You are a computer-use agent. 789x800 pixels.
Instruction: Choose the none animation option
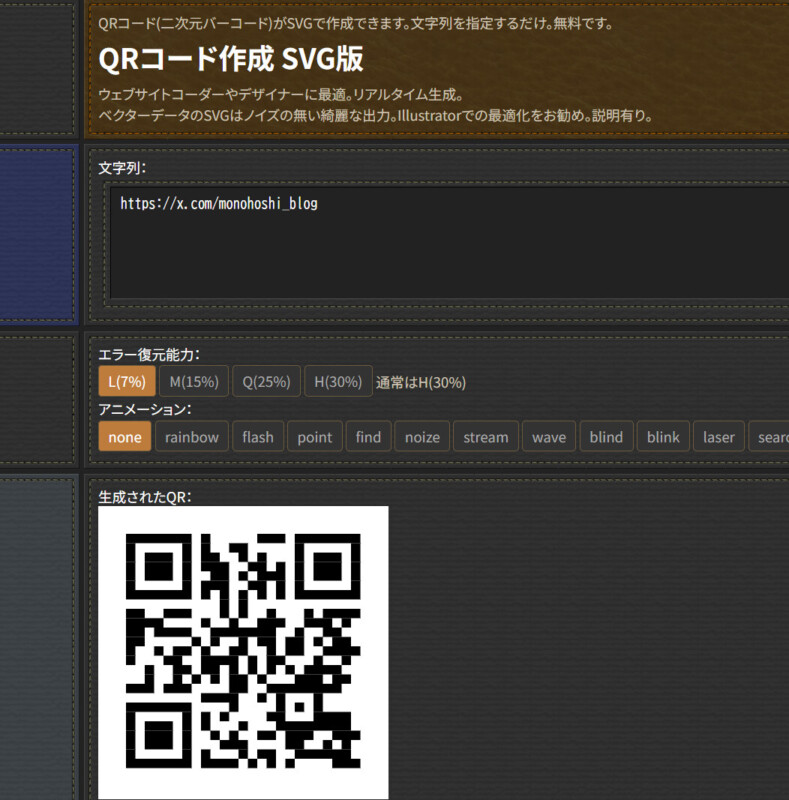[x=125, y=437]
